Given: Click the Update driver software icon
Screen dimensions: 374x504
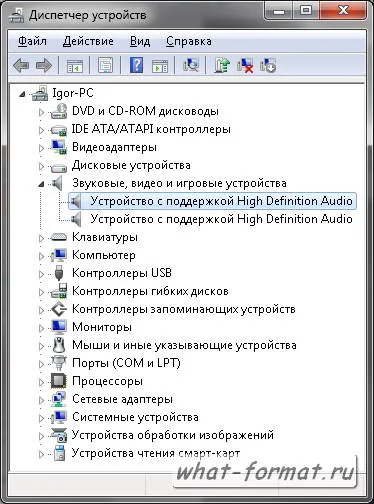Looking at the screenshot, I should click(x=222, y=65).
